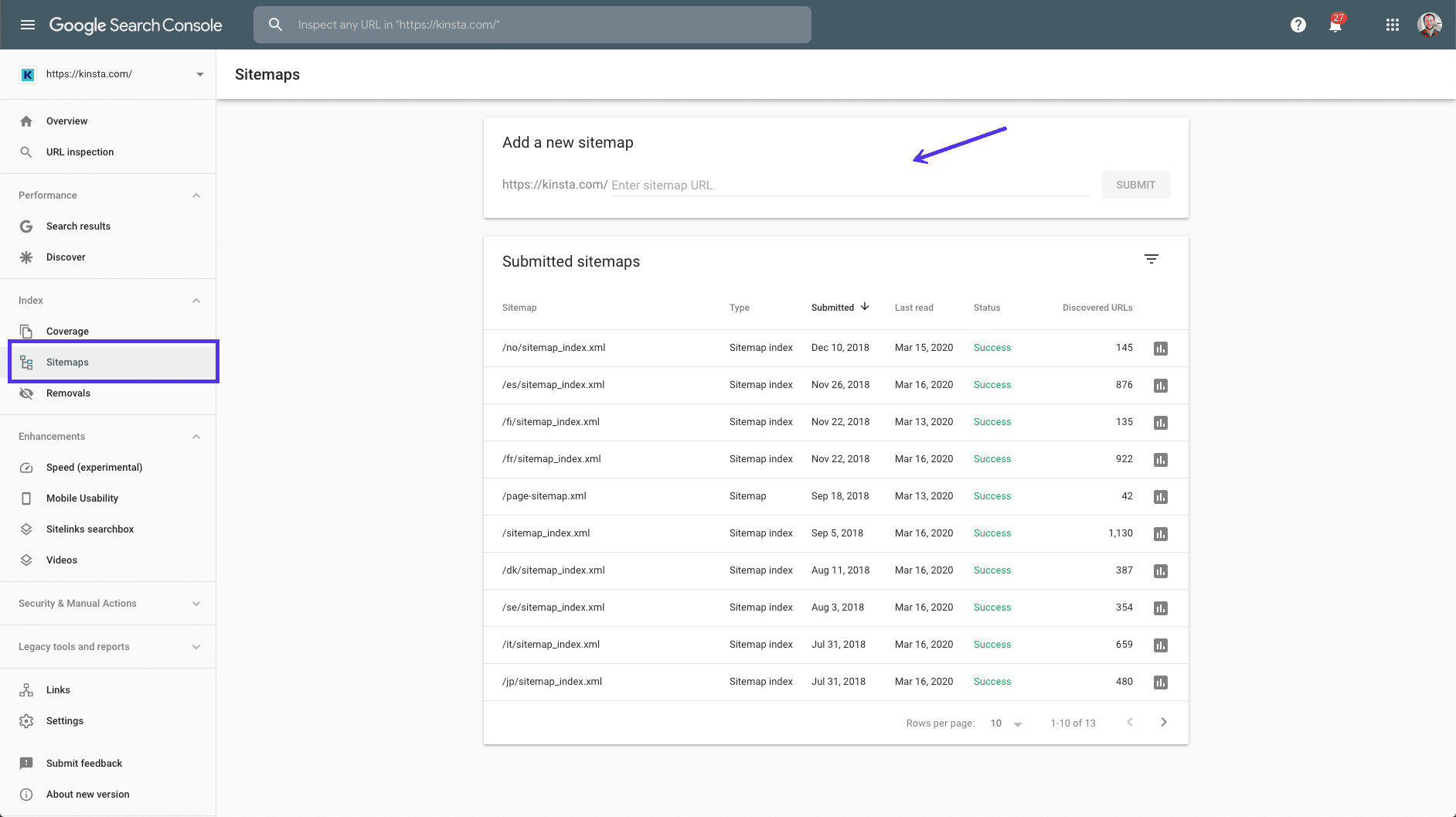Sort by the Sitemap column header
This screenshot has width=1456, height=817.
tap(519, 308)
